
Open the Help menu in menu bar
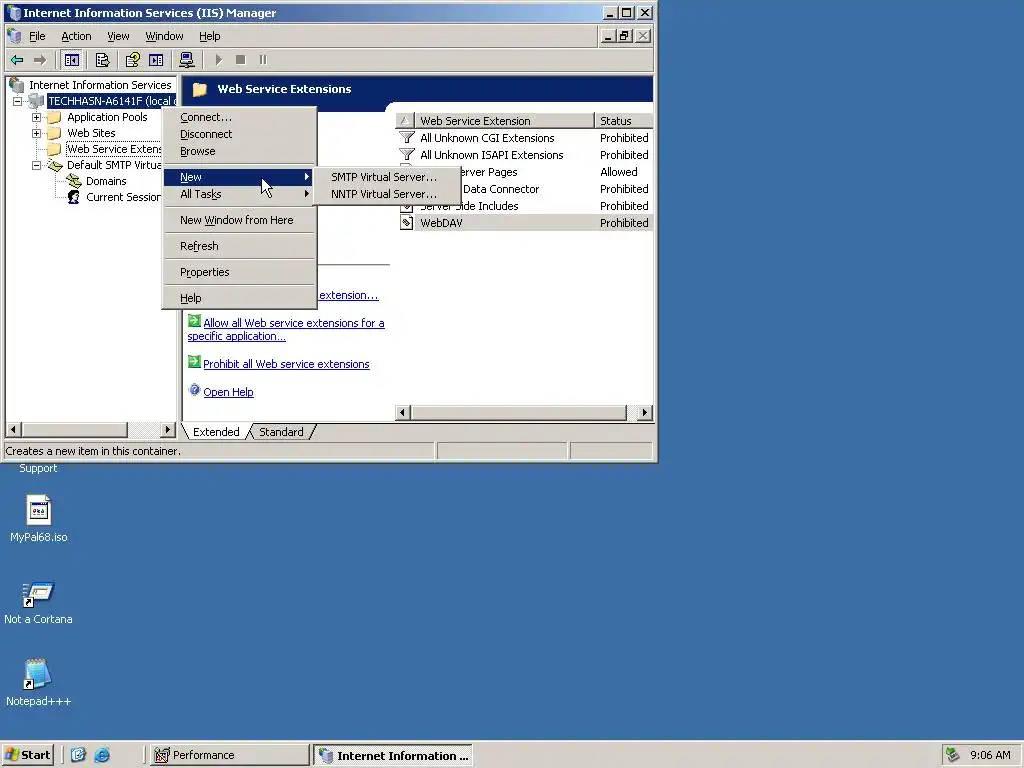click(210, 37)
